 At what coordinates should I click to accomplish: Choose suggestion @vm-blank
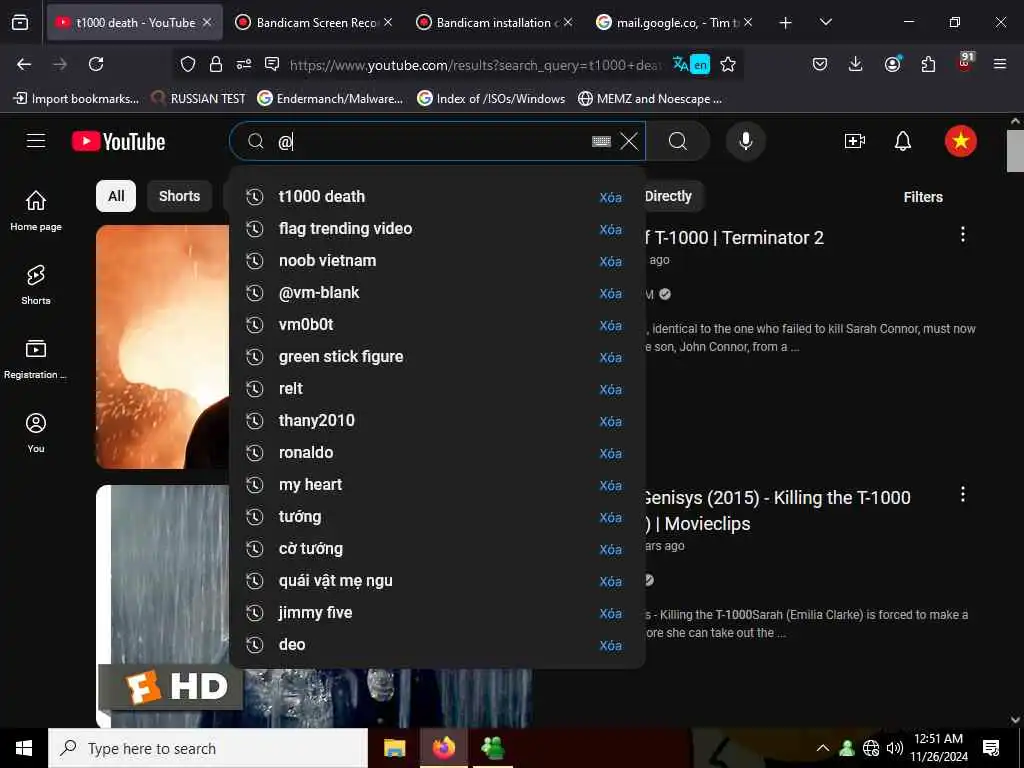436,293
